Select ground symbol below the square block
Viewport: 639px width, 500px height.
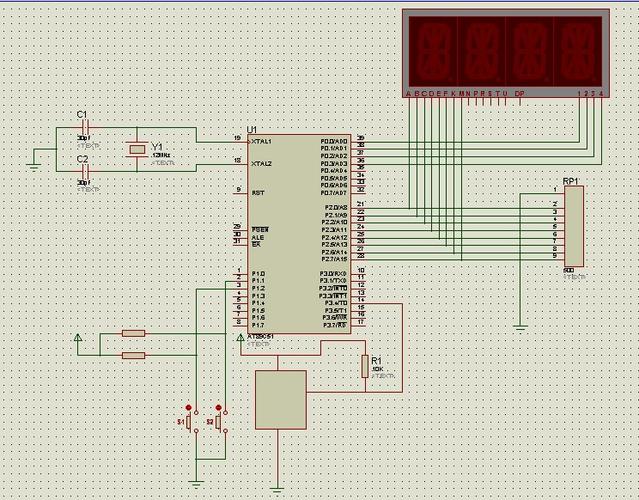point(278,489)
